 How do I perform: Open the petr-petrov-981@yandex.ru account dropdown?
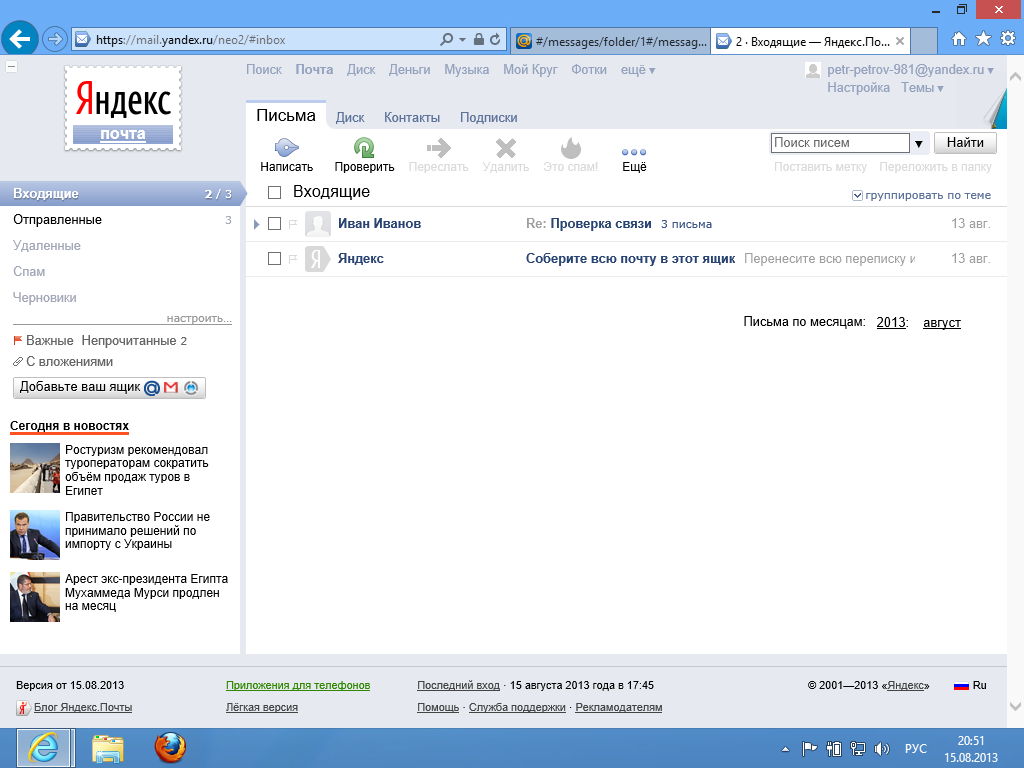910,70
